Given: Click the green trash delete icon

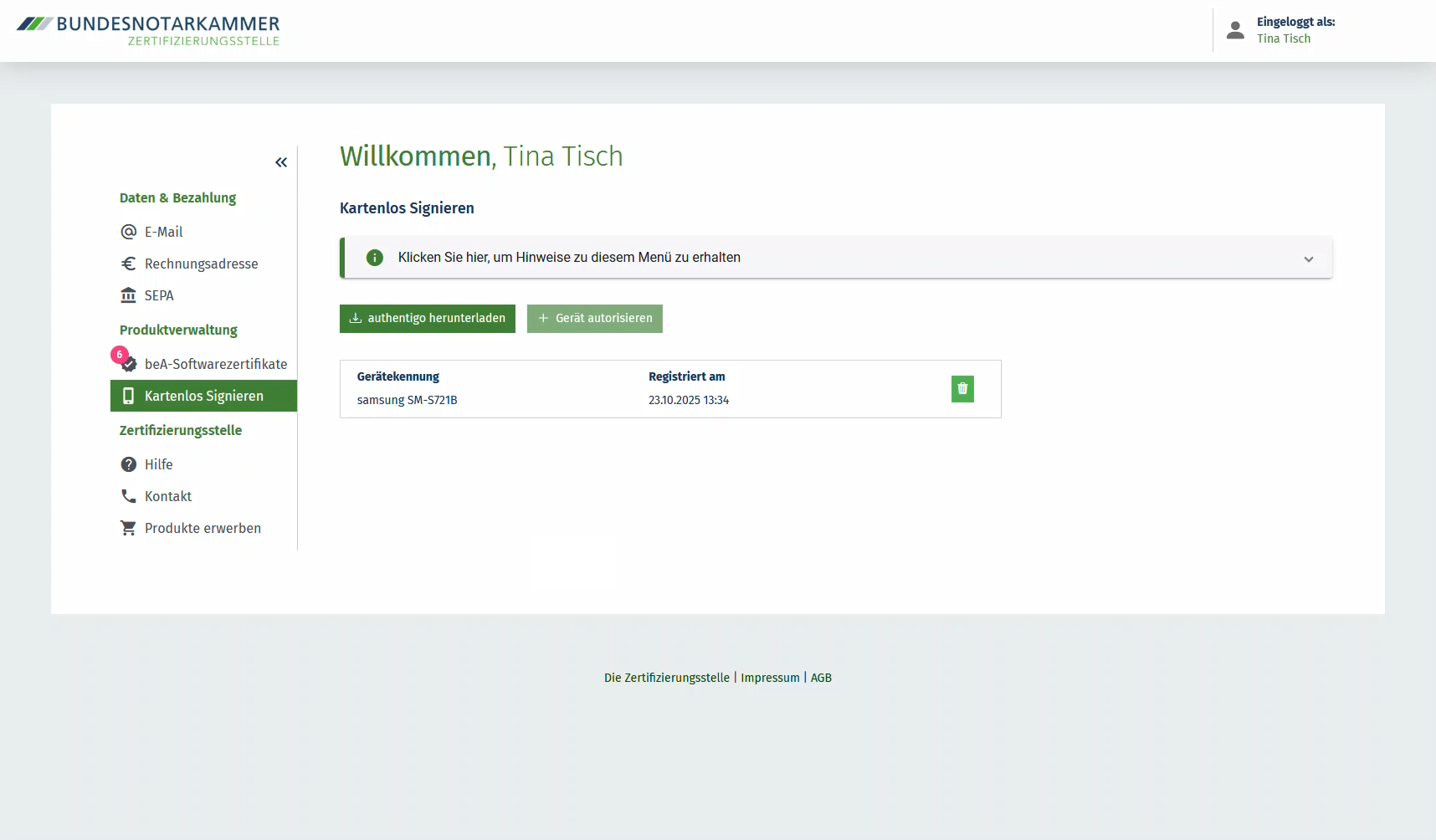Looking at the screenshot, I should pos(962,389).
